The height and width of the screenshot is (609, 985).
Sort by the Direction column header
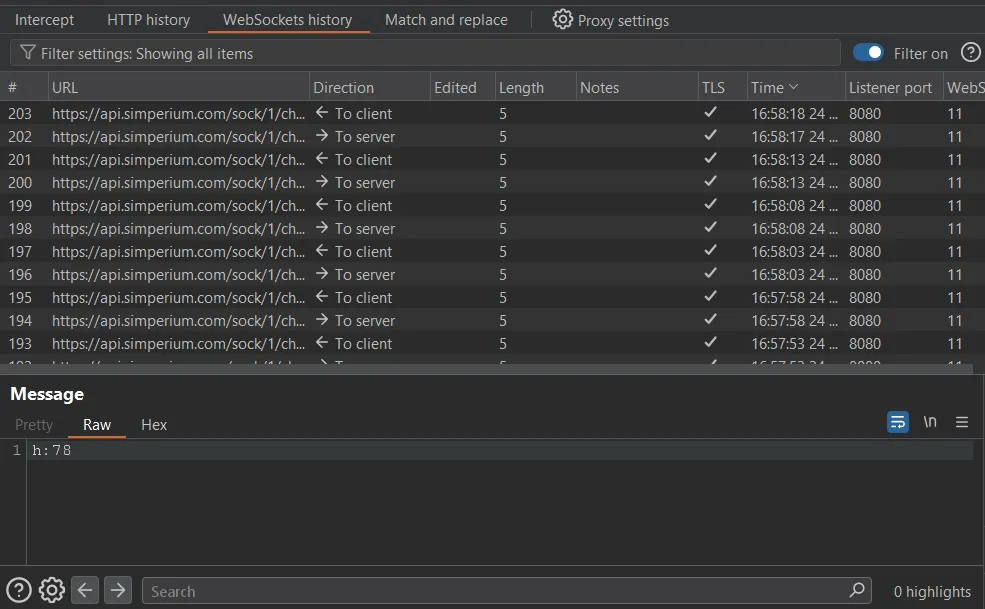(x=344, y=87)
